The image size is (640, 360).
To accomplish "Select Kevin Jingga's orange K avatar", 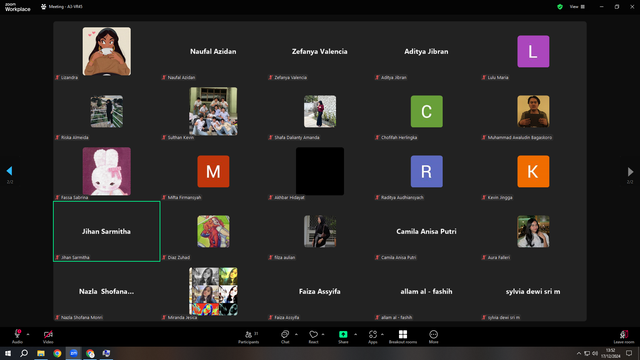I will click(x=533, y=171).
